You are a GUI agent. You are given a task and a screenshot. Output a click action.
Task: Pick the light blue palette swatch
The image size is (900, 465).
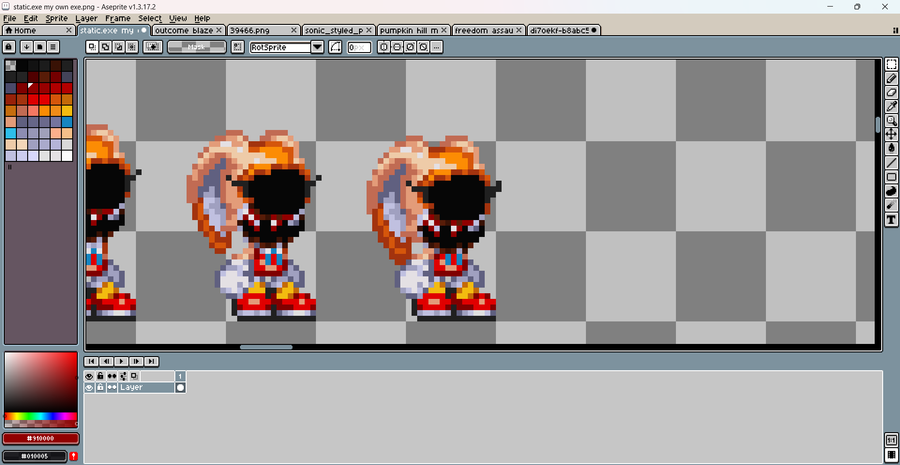click(11, 133)
